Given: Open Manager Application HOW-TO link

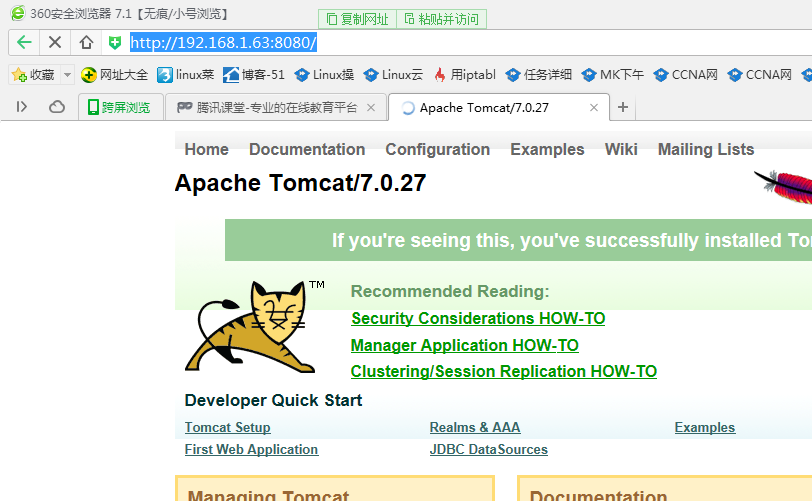Looking at the screenshot, I should click(x=465, y=345).
